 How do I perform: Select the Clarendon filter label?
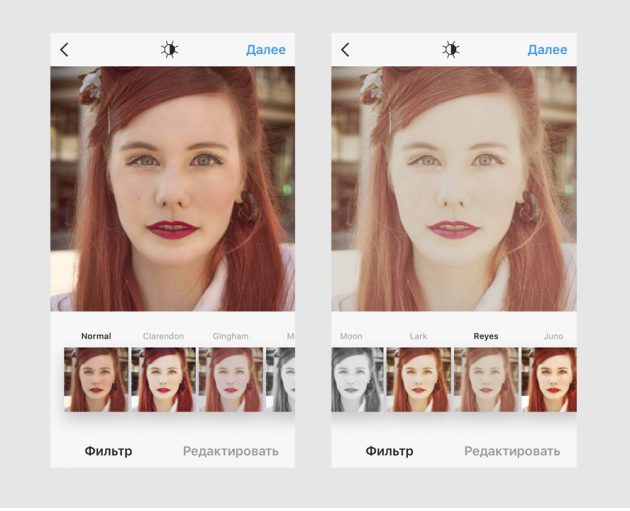pyautogui.click(x=163, y=336)
